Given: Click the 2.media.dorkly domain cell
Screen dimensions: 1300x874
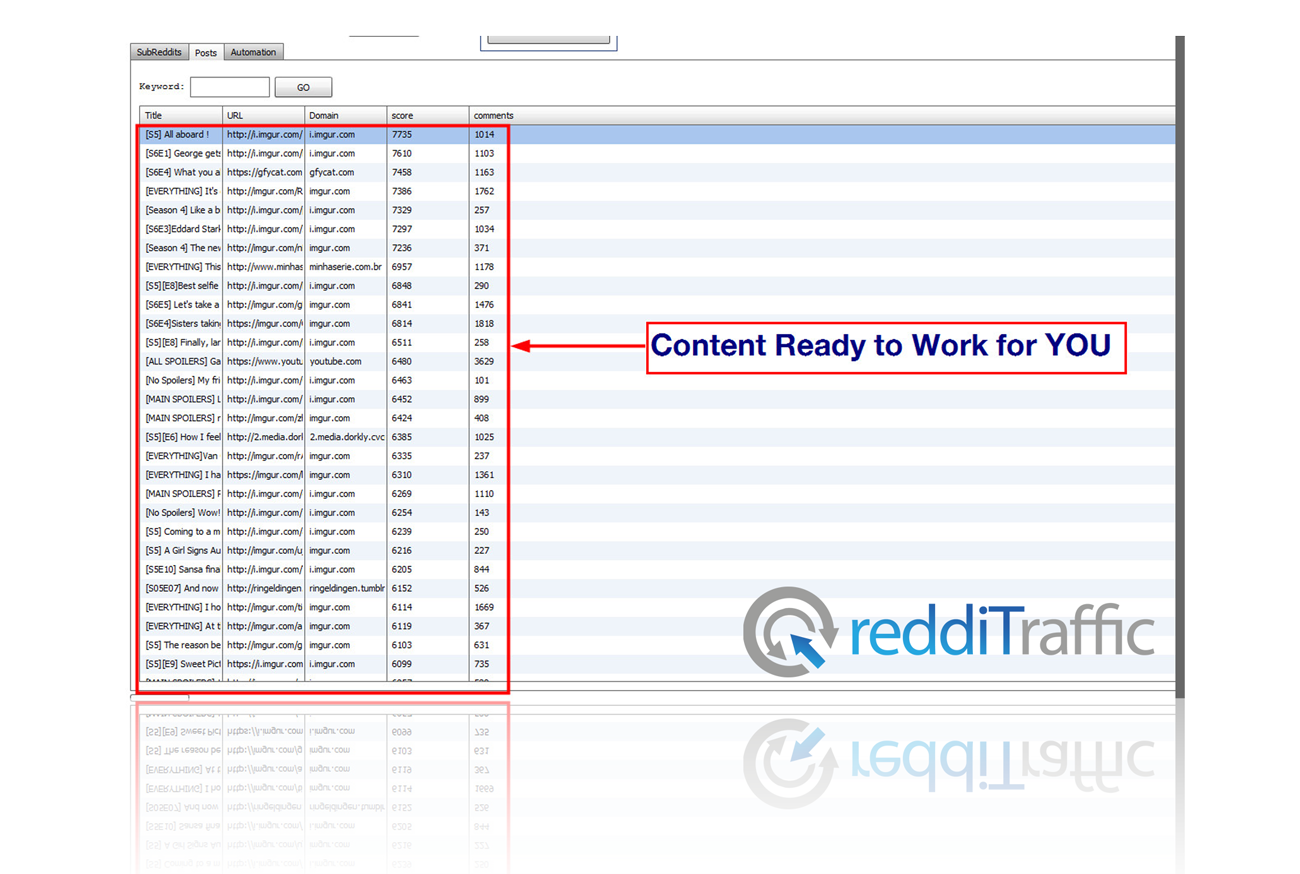Looking at the screenshot, I should (x=345, y=437).
